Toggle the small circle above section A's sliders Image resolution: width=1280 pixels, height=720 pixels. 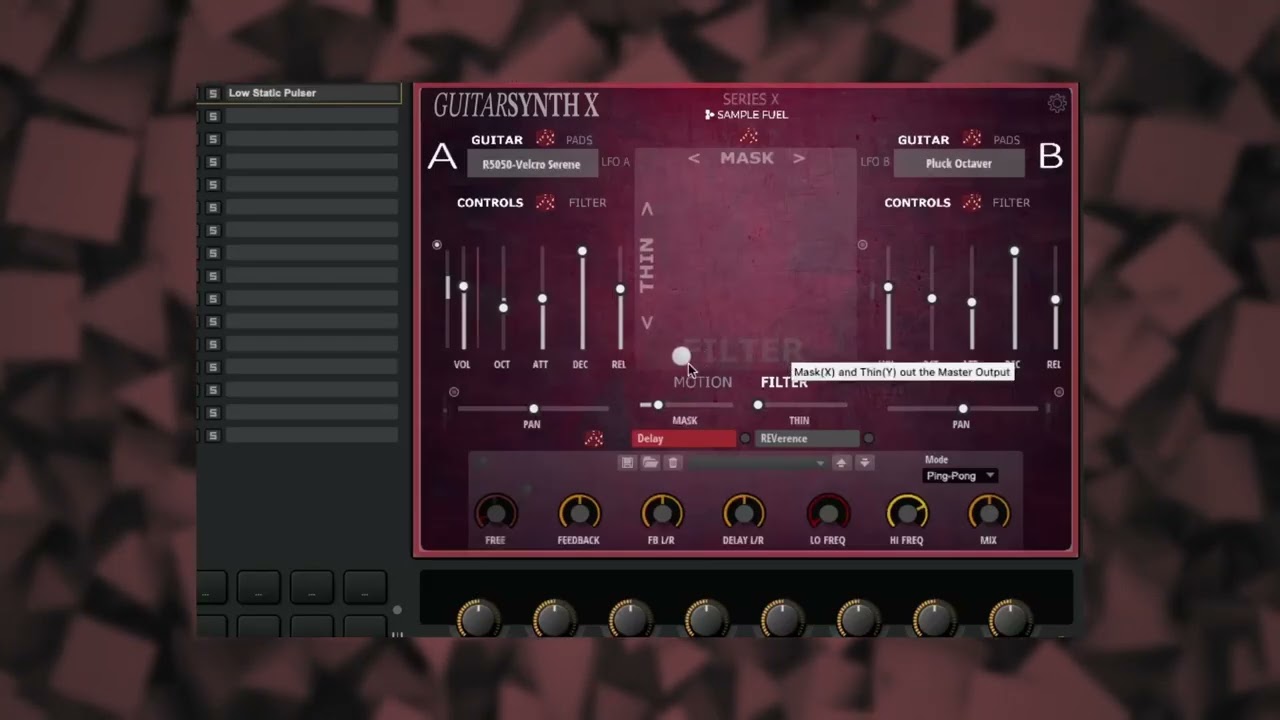pos(437,245)
